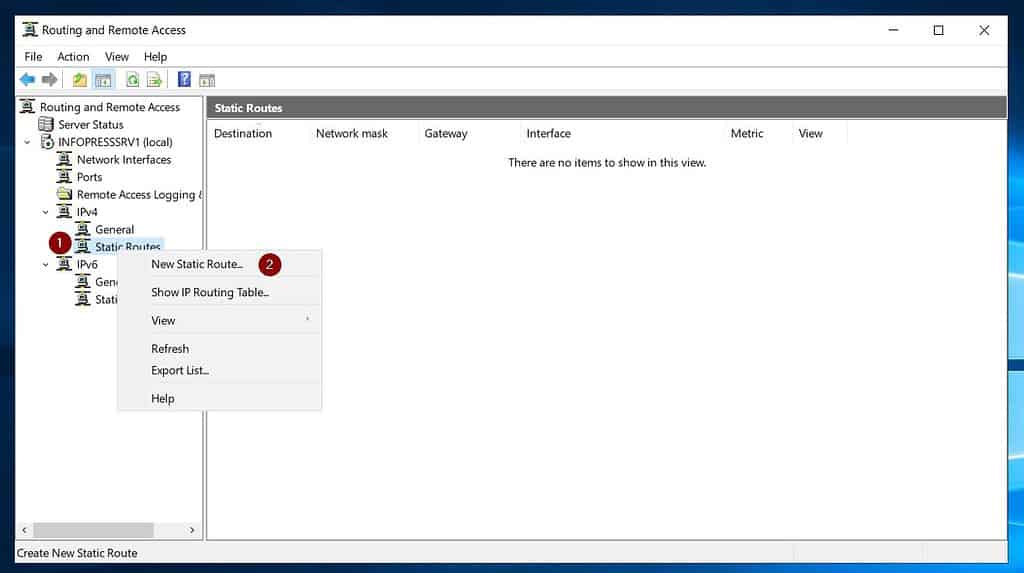Select Refresh in the context menu
This screenshot has height=573, width=1024.
pos(219,349)
